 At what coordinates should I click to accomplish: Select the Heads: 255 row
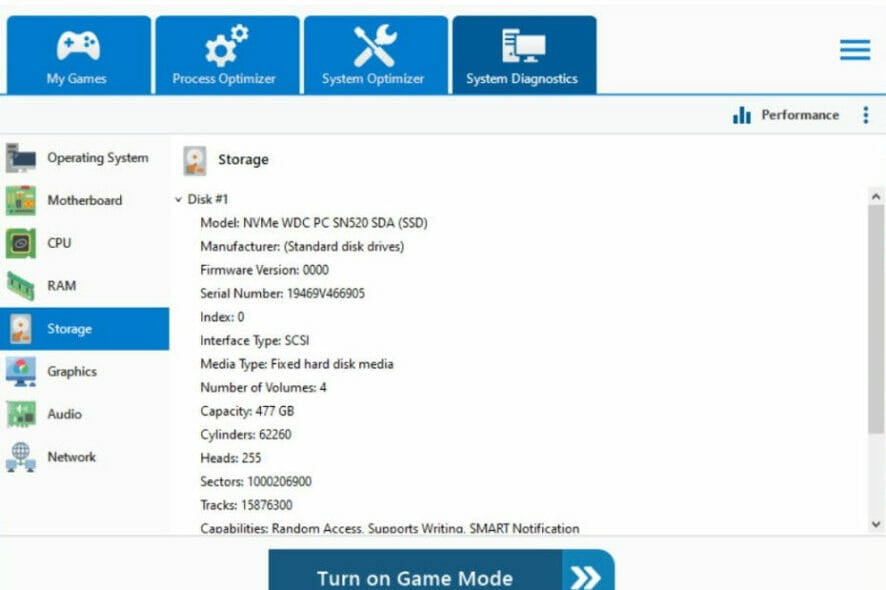click(x=231, y=458)
